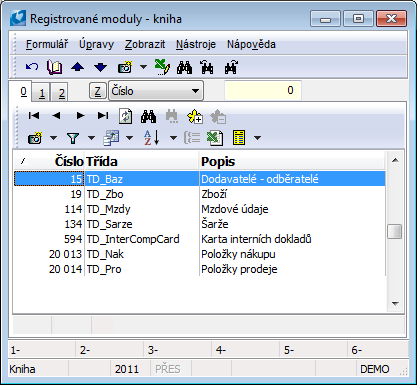The height and width of the screenshot is (385, 417).
Task: Go to the previous record
Action: [56, 116]
